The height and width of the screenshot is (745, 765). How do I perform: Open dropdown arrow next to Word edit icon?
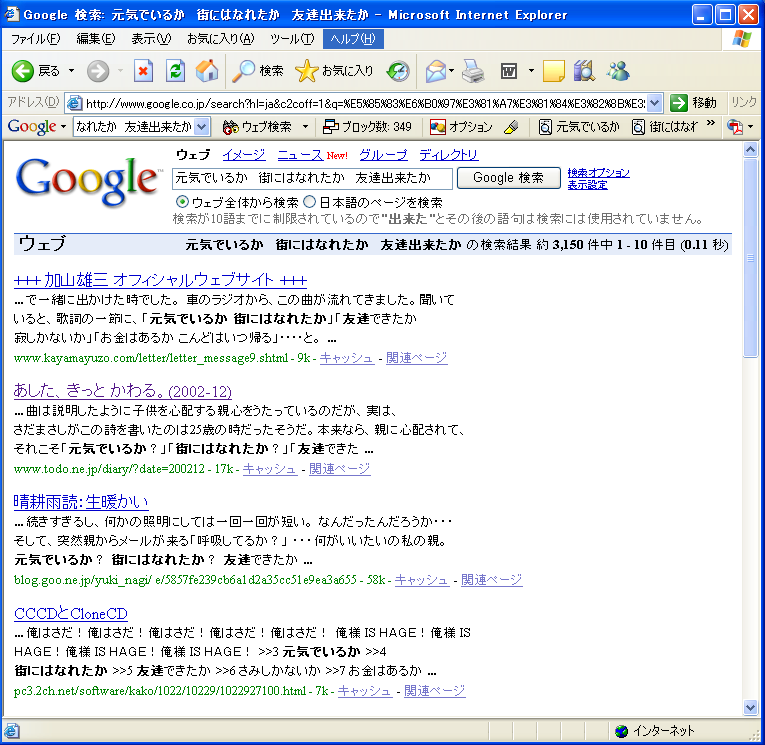(531, 71)
